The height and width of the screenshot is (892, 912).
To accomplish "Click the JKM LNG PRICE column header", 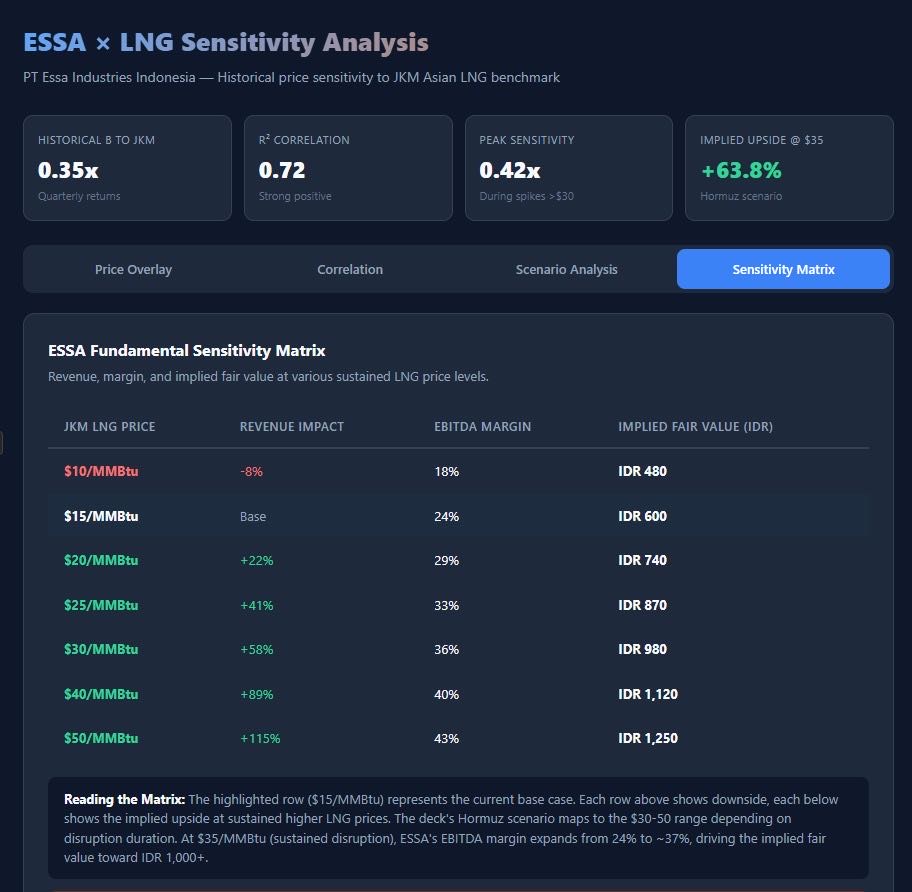I will pos(109,426).
